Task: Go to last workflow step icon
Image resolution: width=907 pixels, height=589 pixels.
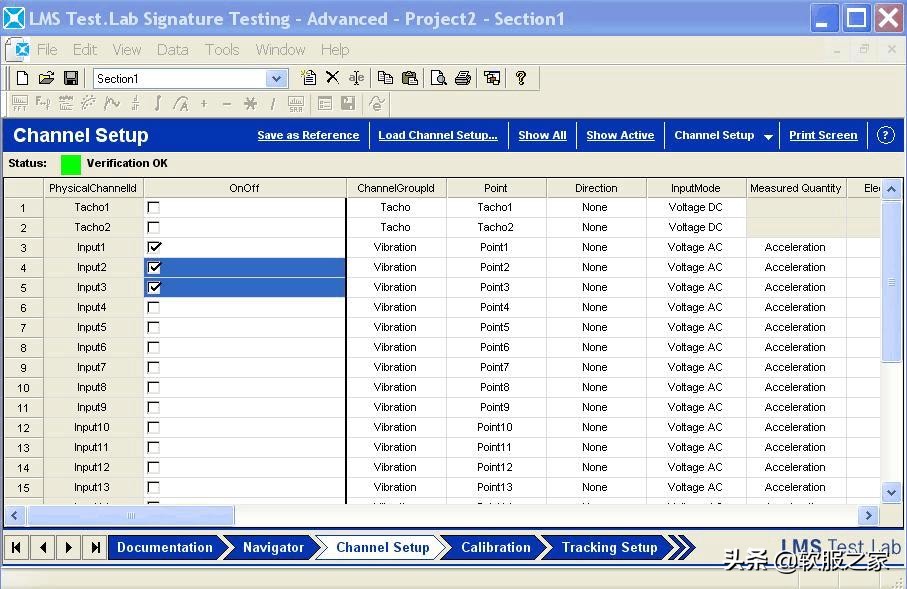Action: click(95, 547)
